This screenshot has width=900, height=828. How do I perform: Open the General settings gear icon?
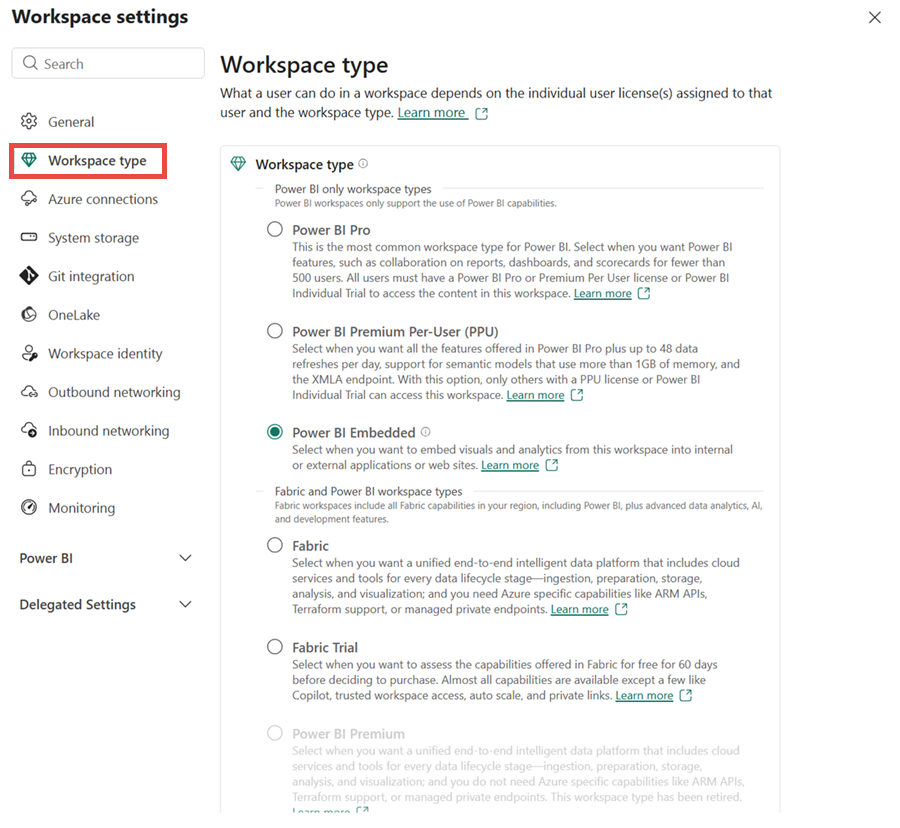pyautogui.click(x=28, y=121)
